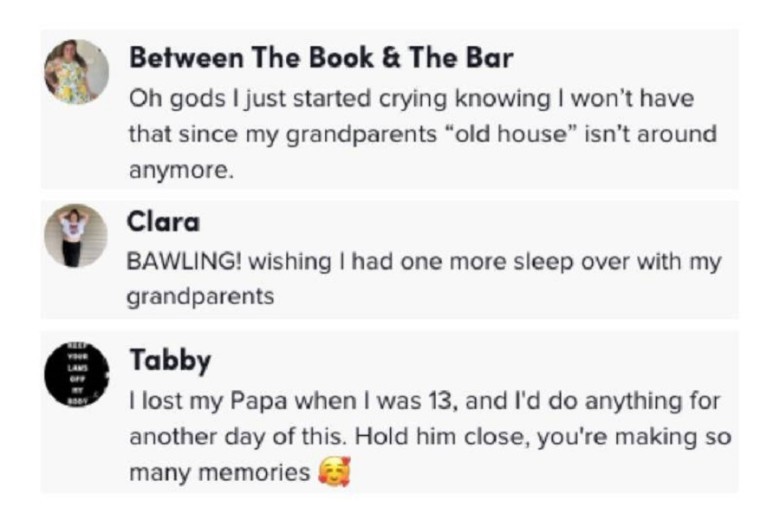Click the words "many memories" beside the emoji
780x520 pixels.
coord(219,473)
